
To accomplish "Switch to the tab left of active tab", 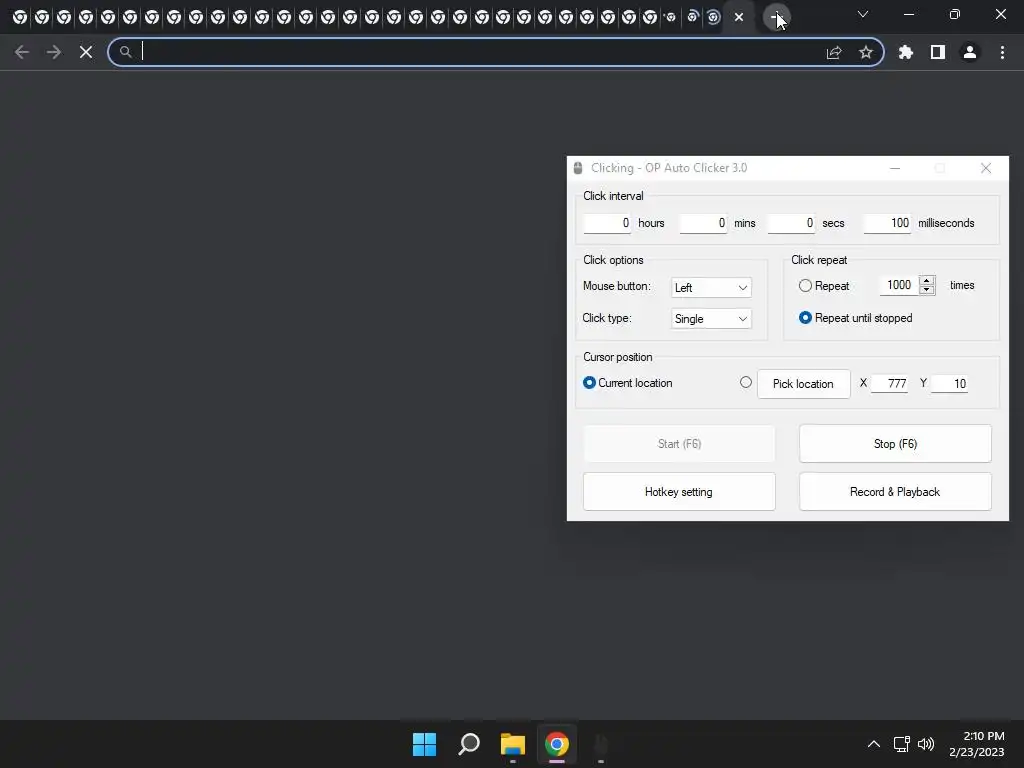I will [714, 17].
